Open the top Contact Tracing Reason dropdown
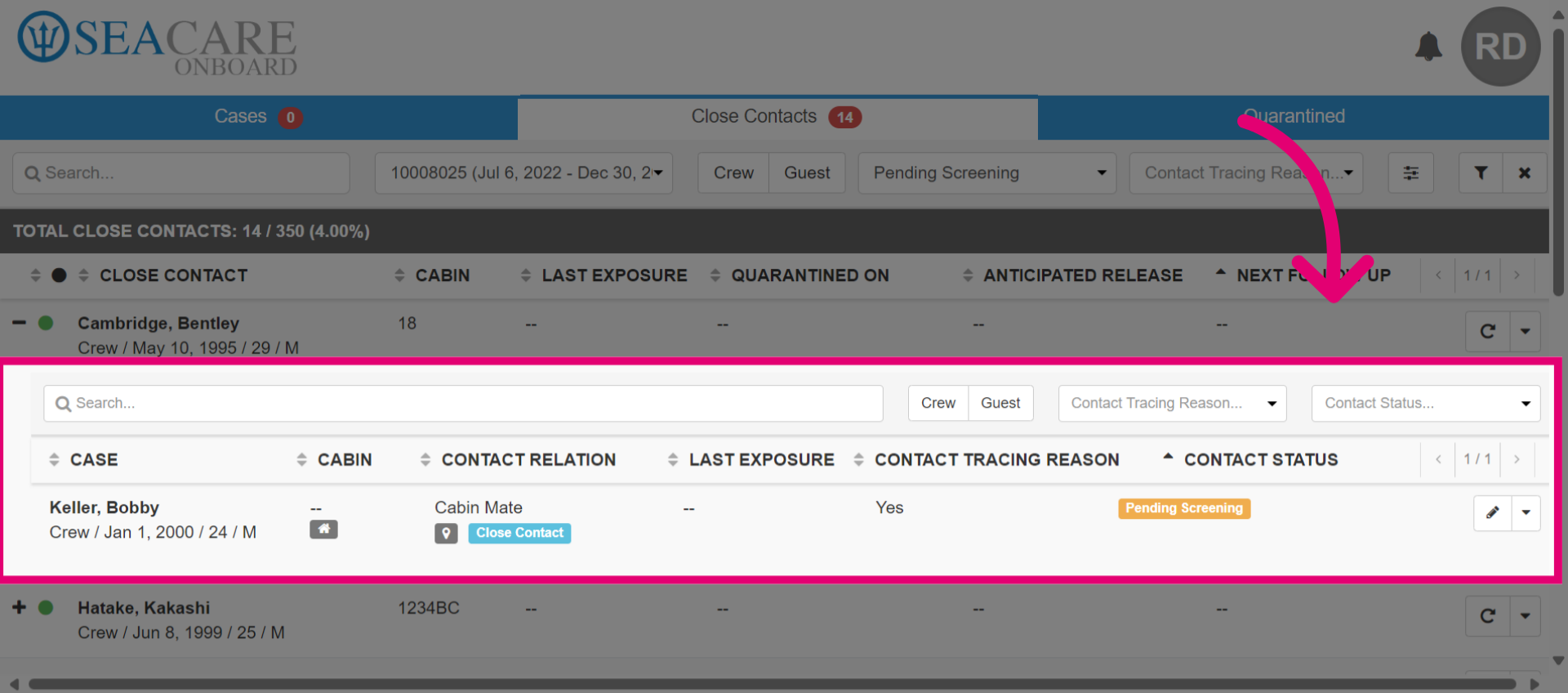The image size is (1568, 693). [x=1245, y=173]
